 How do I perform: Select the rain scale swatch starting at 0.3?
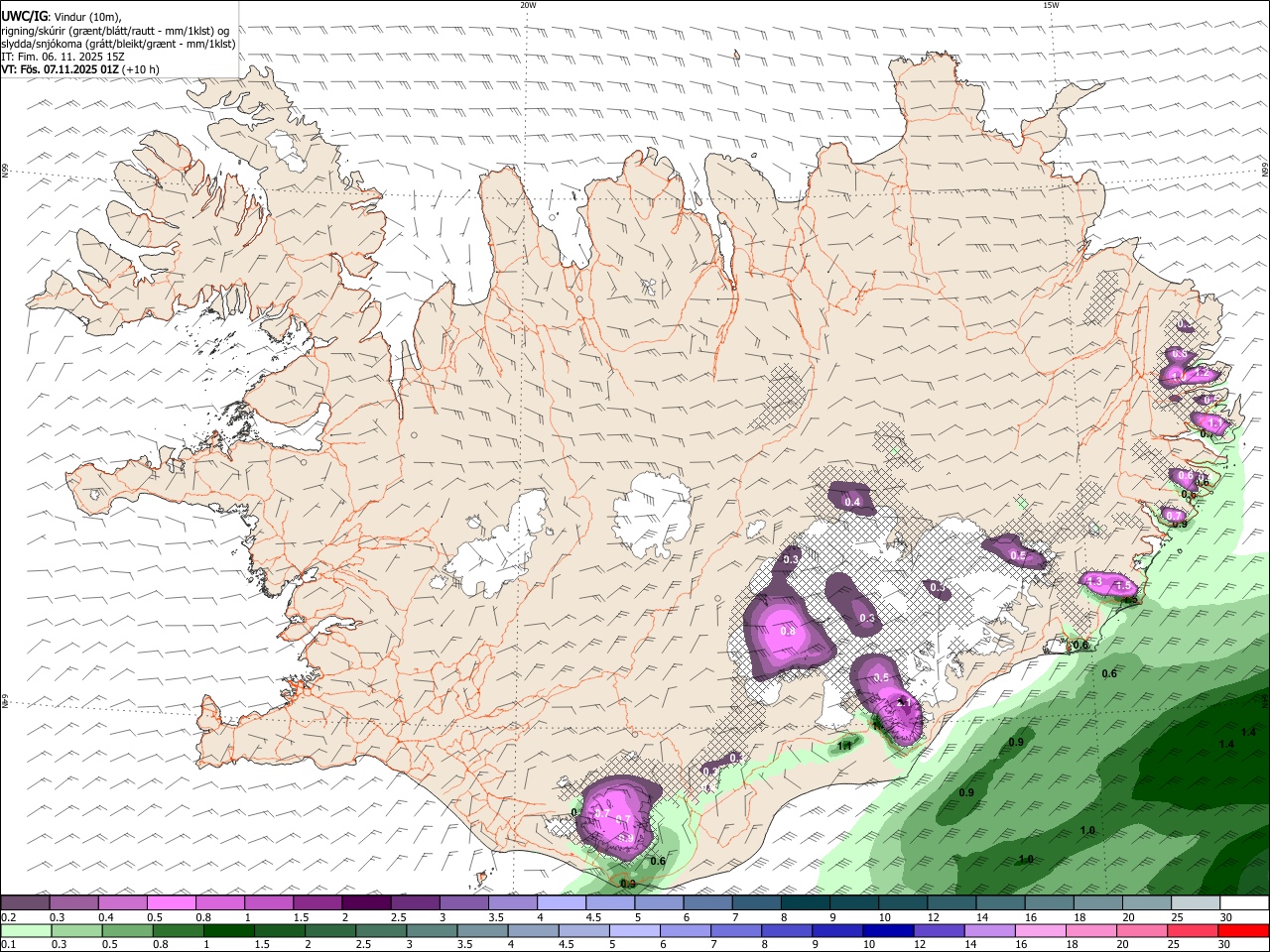[76, 931]
